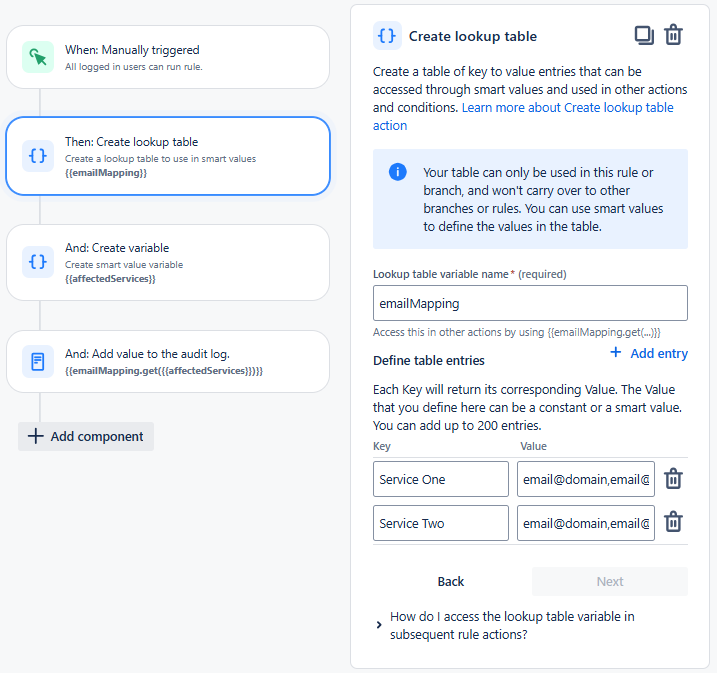Click the audit log document icon
The image size is (717, 673).
click(x=38, y=362)
